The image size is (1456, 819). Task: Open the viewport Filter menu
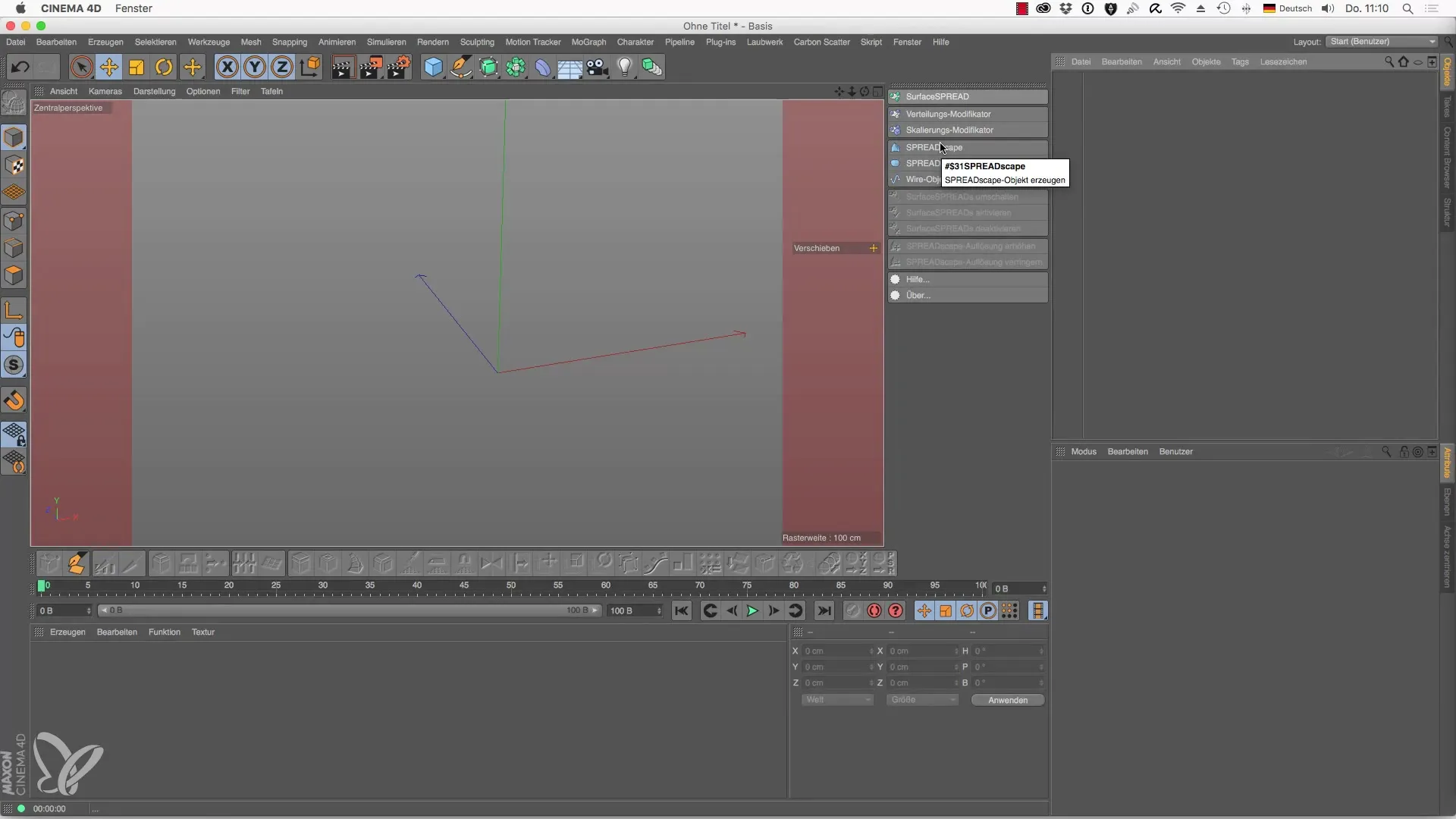240,92
